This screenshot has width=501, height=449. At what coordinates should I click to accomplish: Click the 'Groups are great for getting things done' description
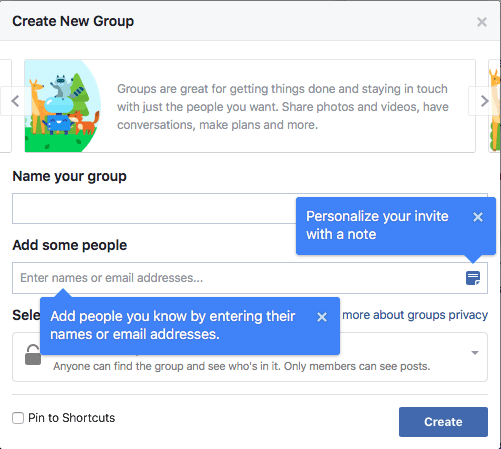point(283,107)
